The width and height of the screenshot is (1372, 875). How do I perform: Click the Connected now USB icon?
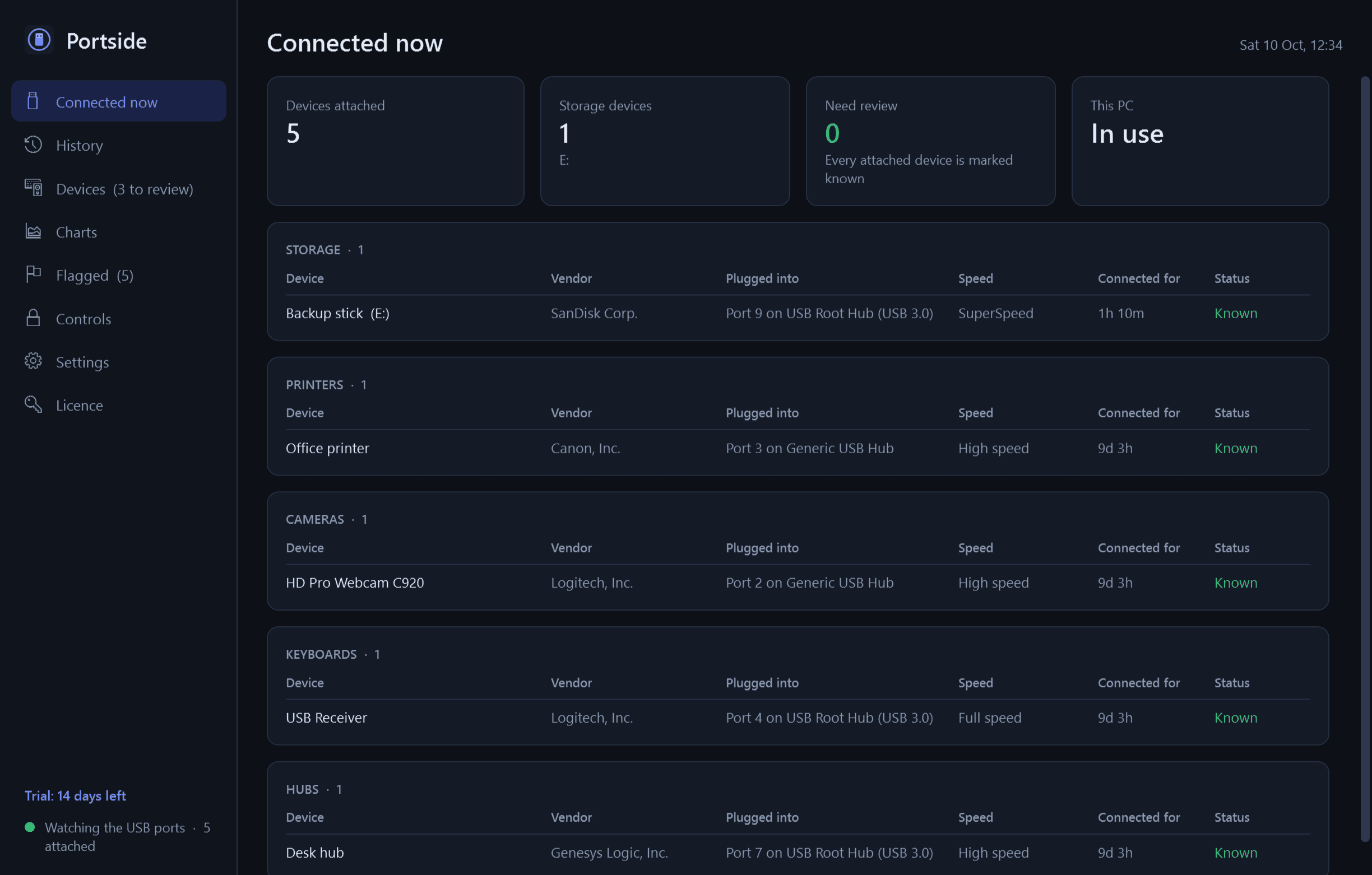click(33, 101)
